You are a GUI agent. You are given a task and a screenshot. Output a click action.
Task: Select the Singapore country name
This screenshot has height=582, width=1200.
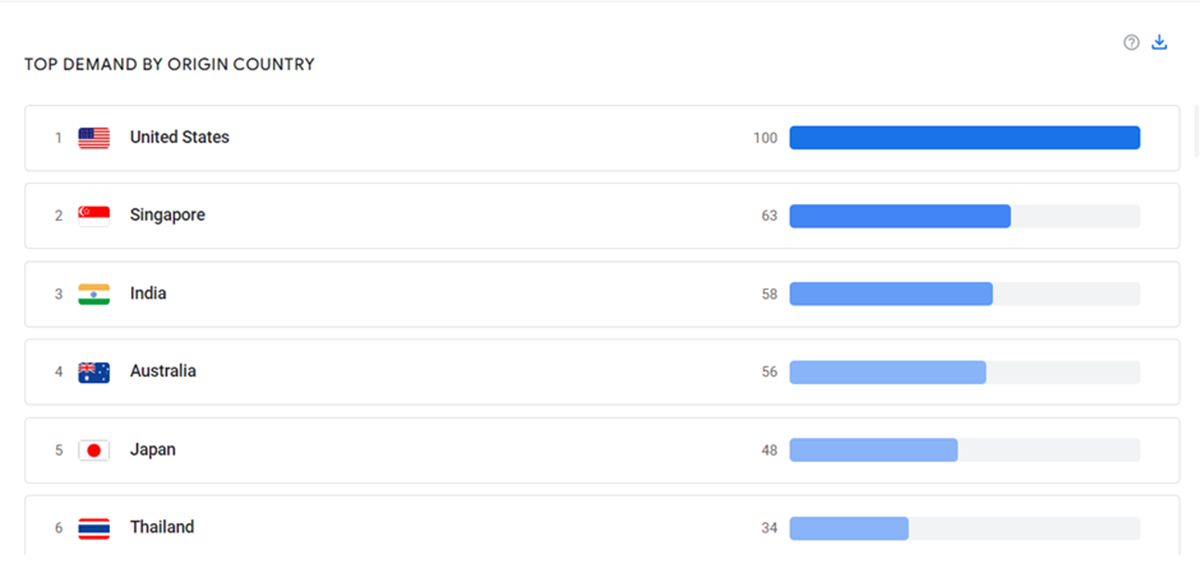167,216
